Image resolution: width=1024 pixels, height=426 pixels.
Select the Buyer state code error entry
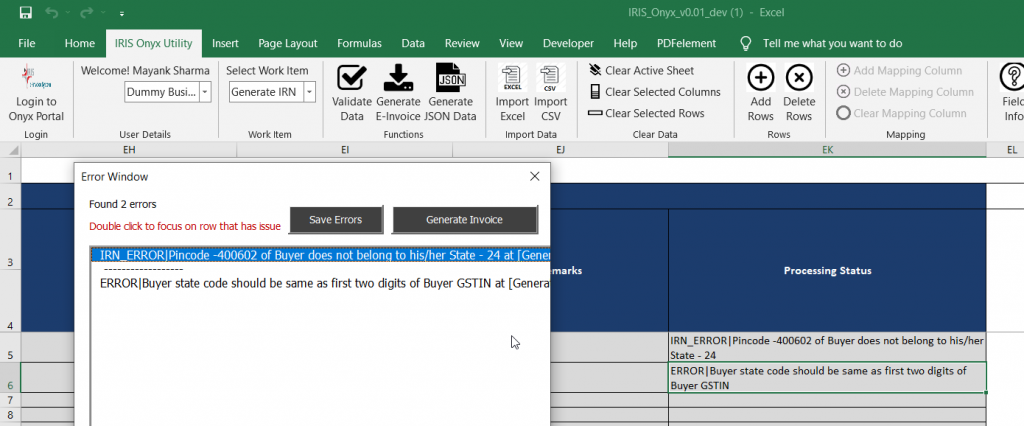[321, 284]
